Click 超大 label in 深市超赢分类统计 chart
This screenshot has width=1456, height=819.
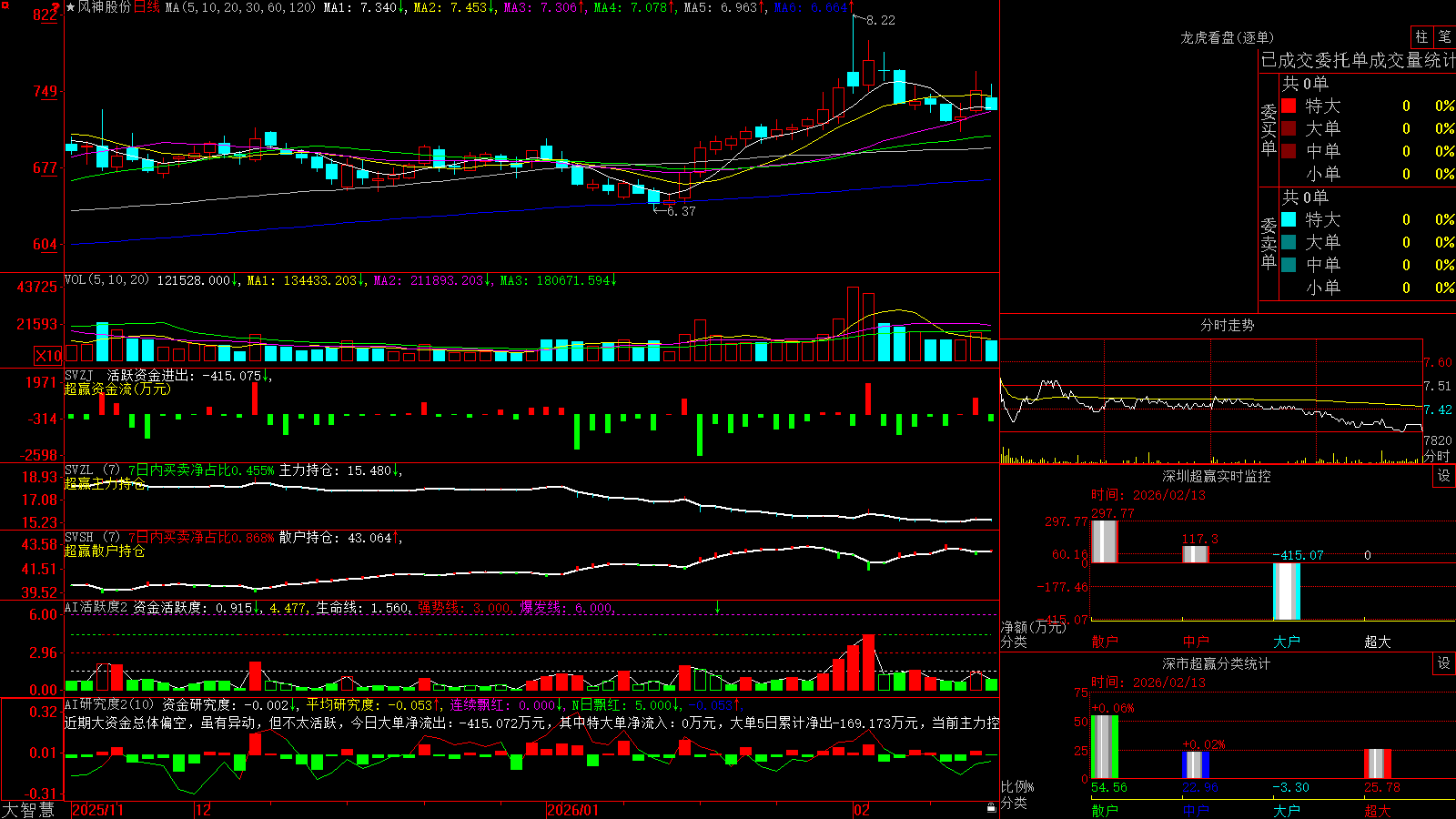pyautogui.click(x=1378, y=811)
